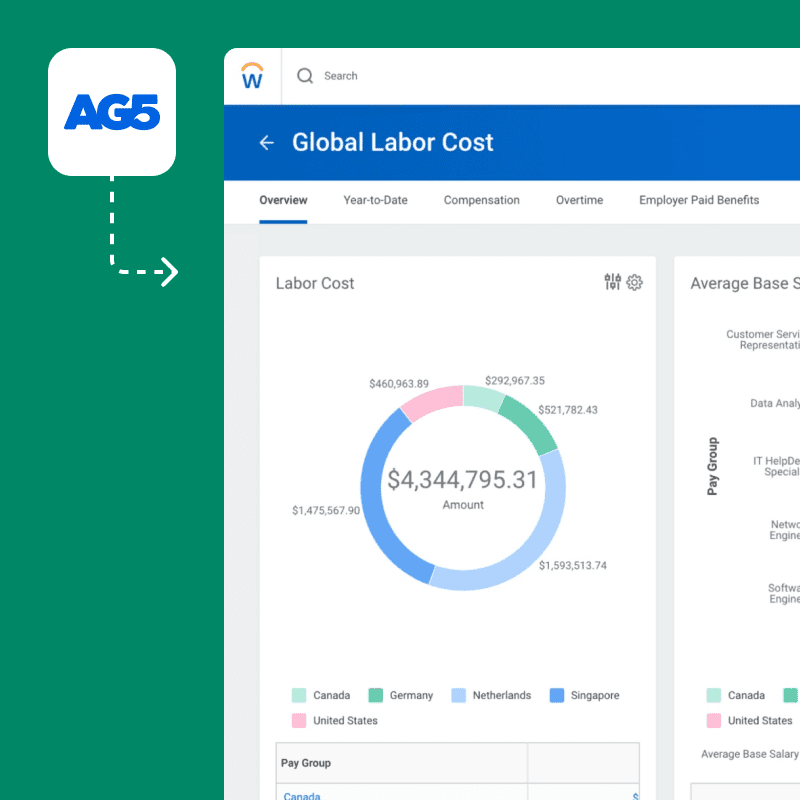The width and height of the screenshot is (800, 800).
Task: Click the Pay Group column header
Action: pyautogui.click(x=306, y=763)
